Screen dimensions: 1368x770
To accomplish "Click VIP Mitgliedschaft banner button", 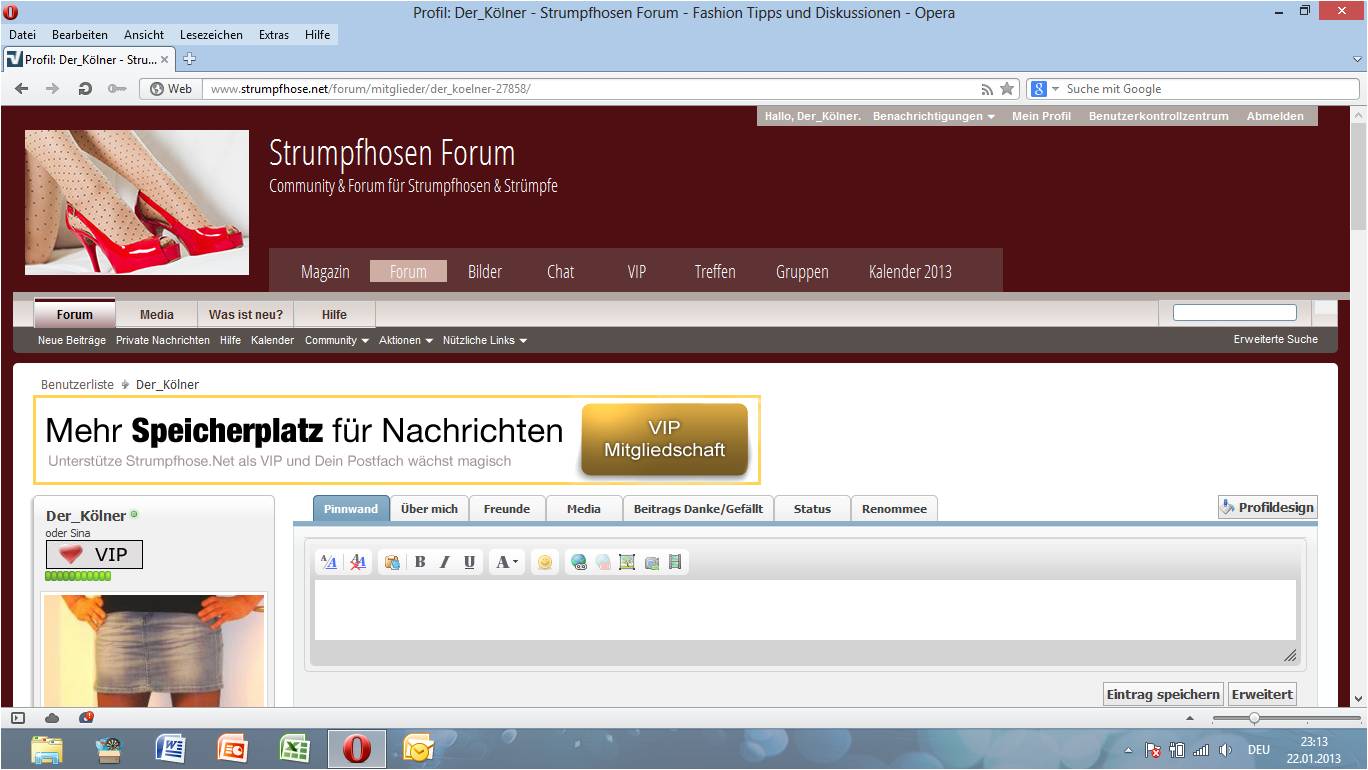I will click(x=664, y=439).
